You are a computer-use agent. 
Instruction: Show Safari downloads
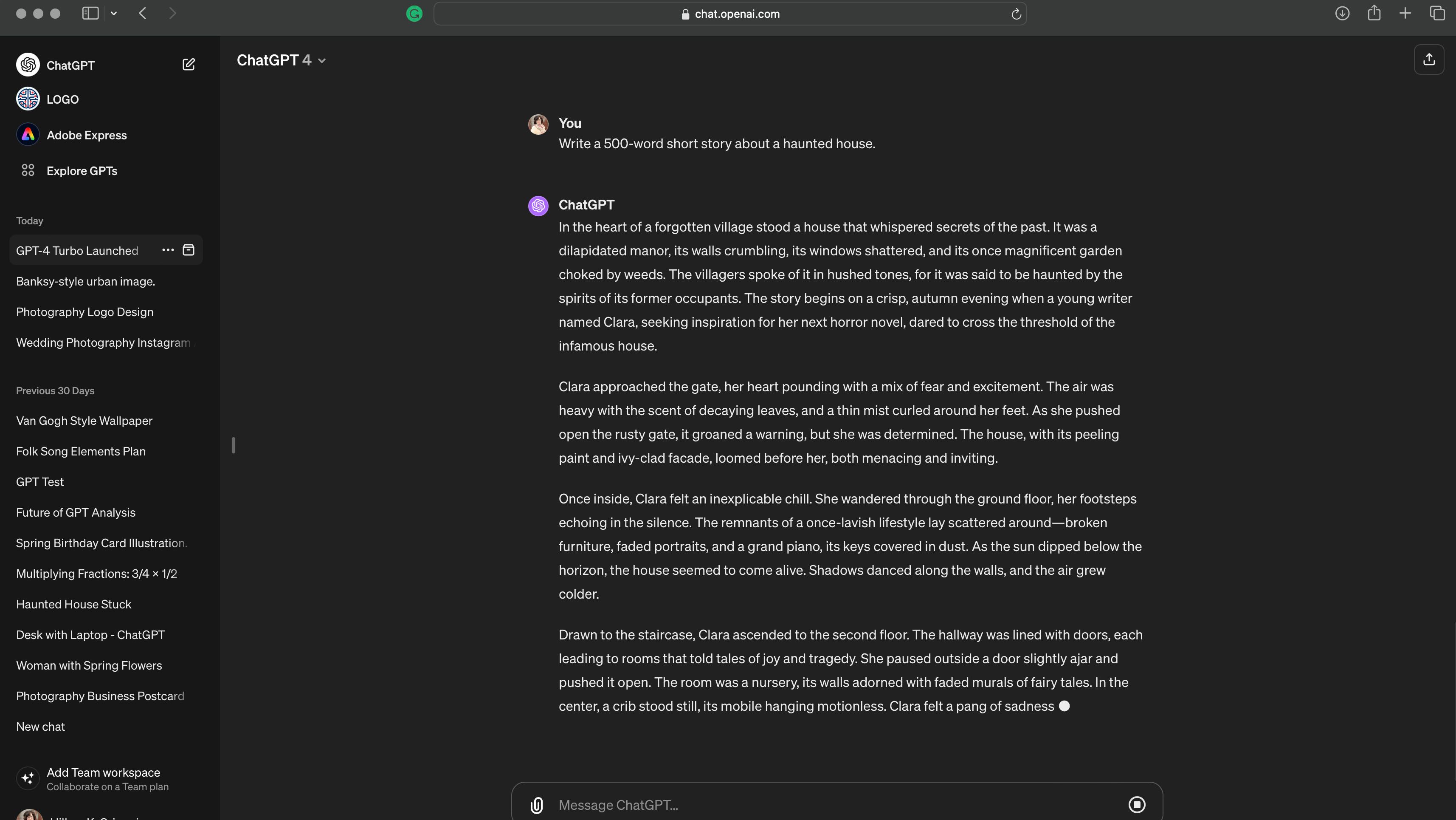click(1342, 14)
